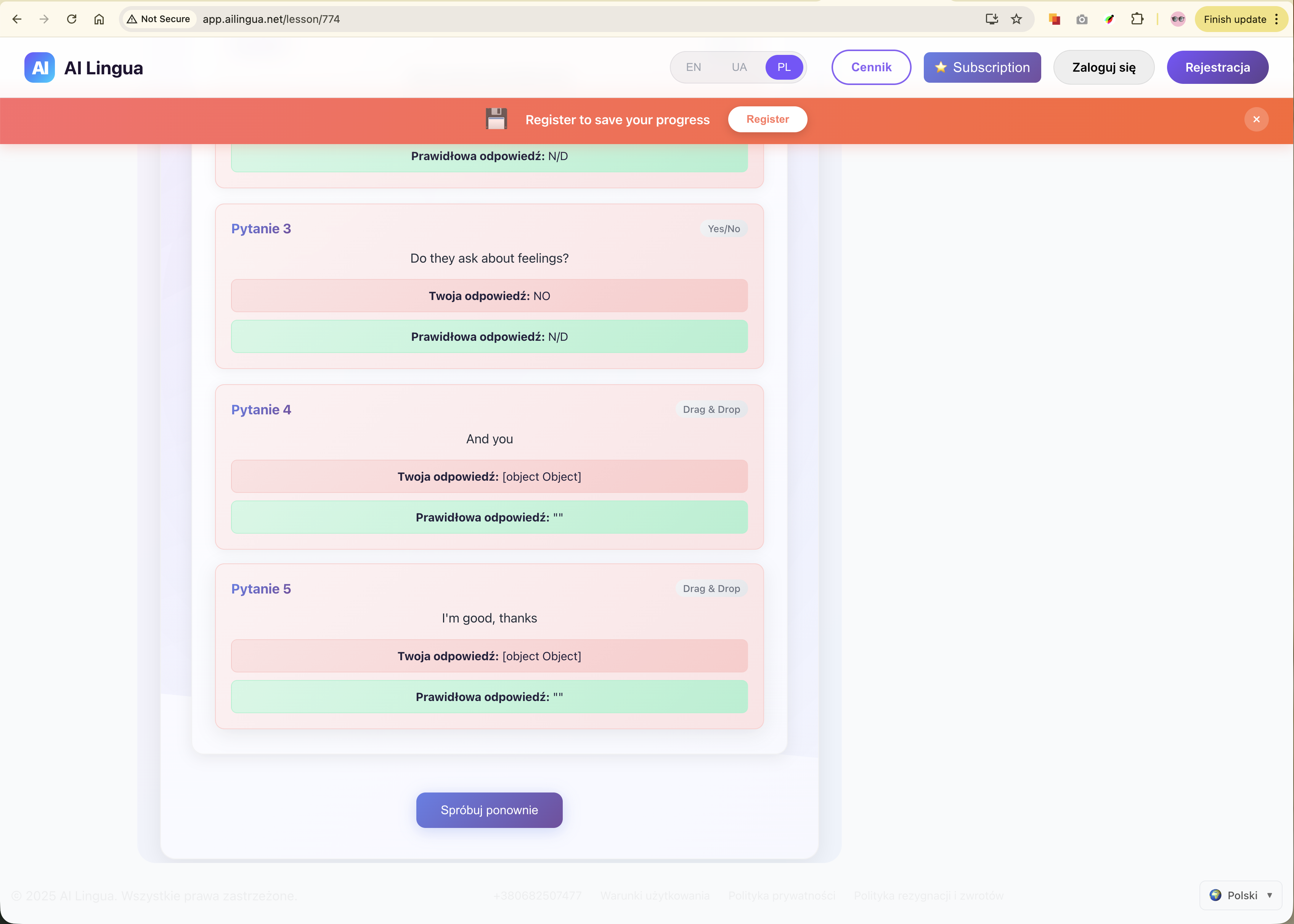Open the browser home page icon
The height and width of the screenshot is (924, 1294).
click(99, 19)
